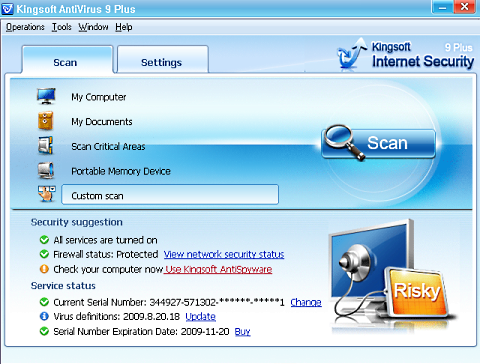Click Change link for the serial number
The width and height of the screenshot is (480, 364).
point(306,302)
